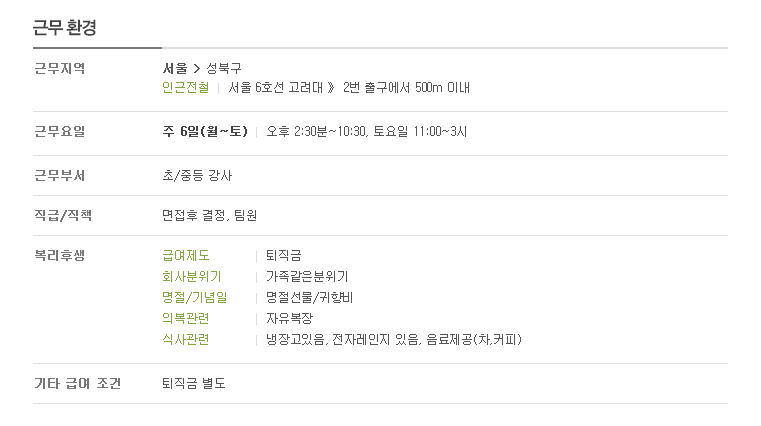
Task: Click the 면접후 결정, 팀원 position text
Action: (x=210, y=215)
